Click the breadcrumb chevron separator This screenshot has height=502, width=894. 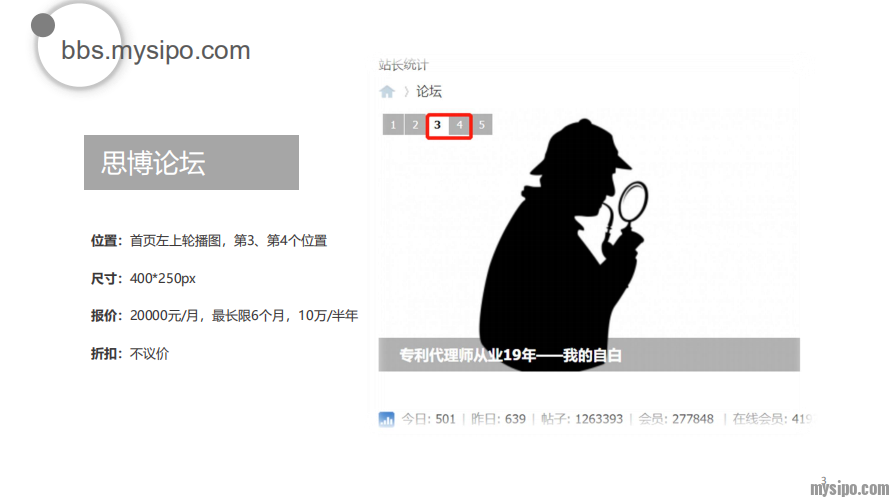click(x=406, y=91)
